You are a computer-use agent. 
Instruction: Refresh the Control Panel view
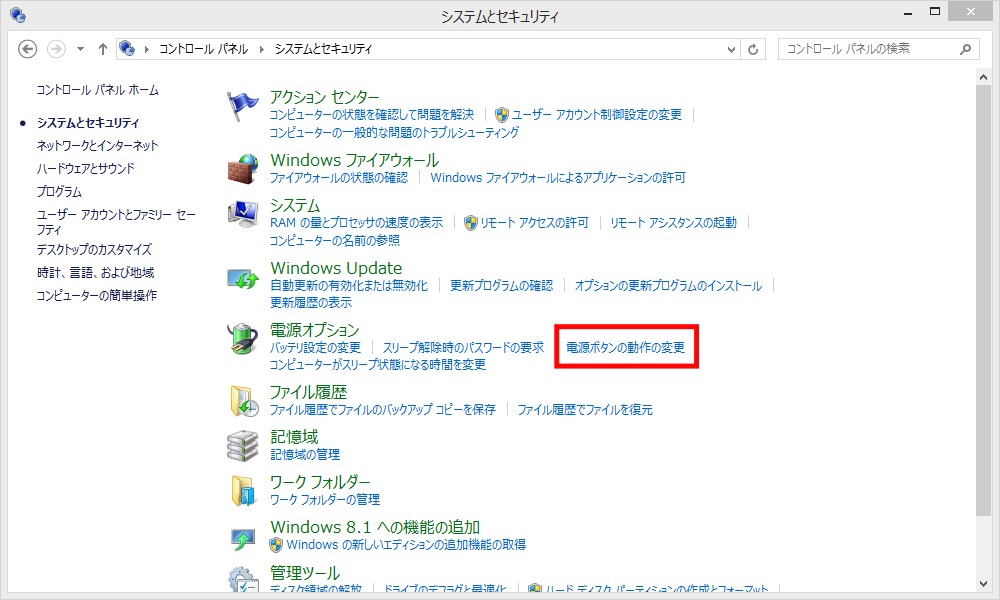point(753,49)
